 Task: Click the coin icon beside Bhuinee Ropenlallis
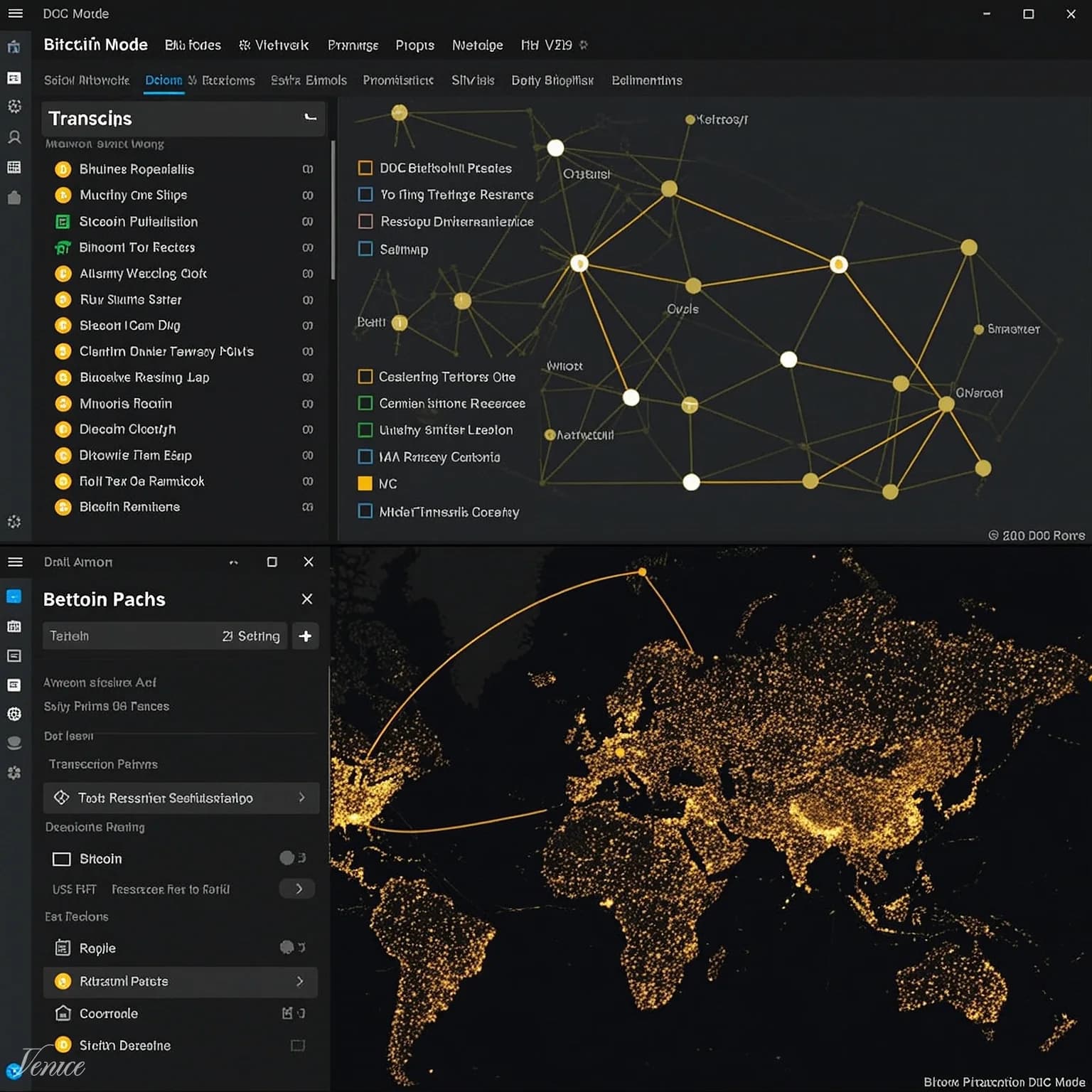tap(63, 169)
